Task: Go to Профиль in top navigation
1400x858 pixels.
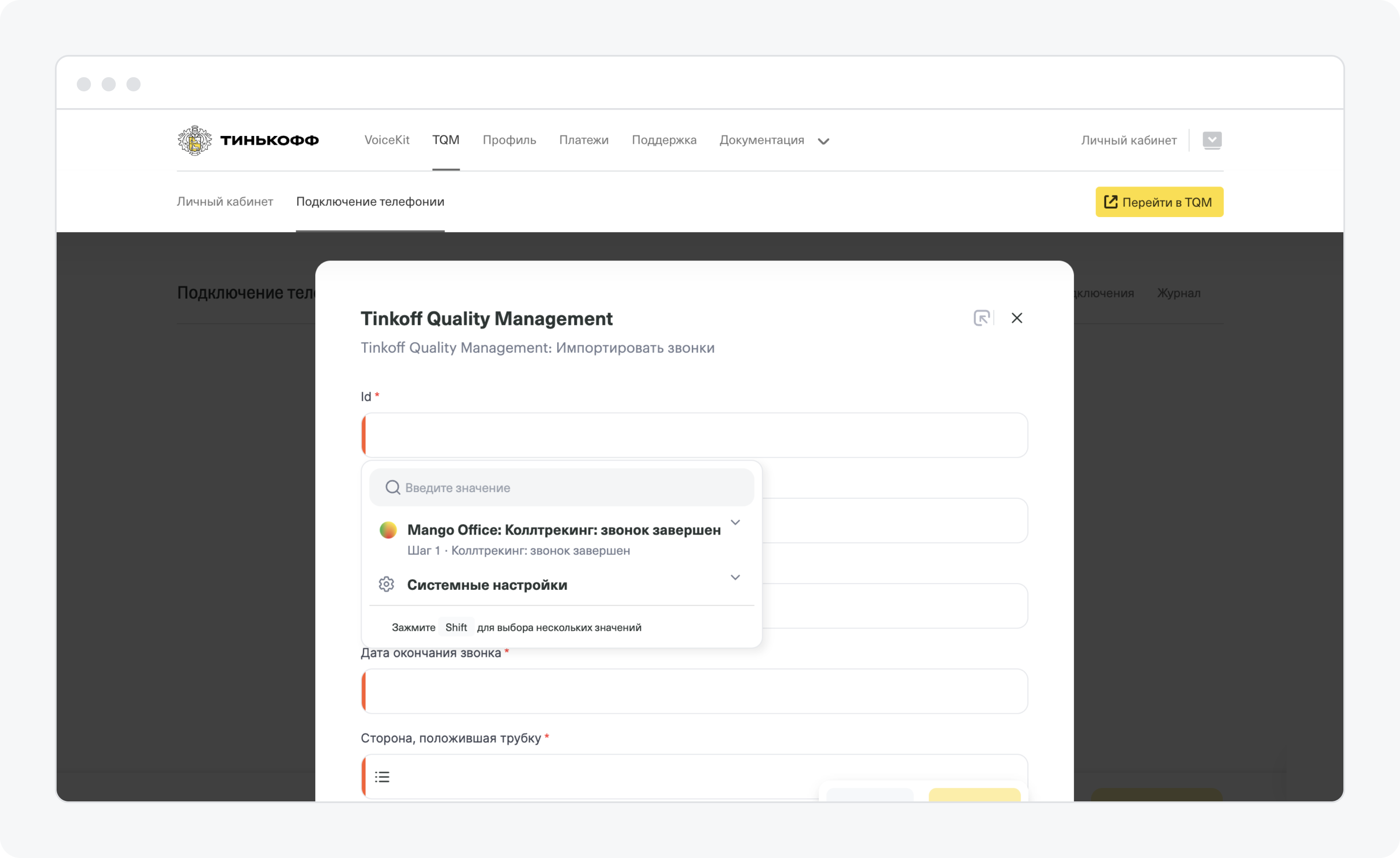Action: [509, 140]
